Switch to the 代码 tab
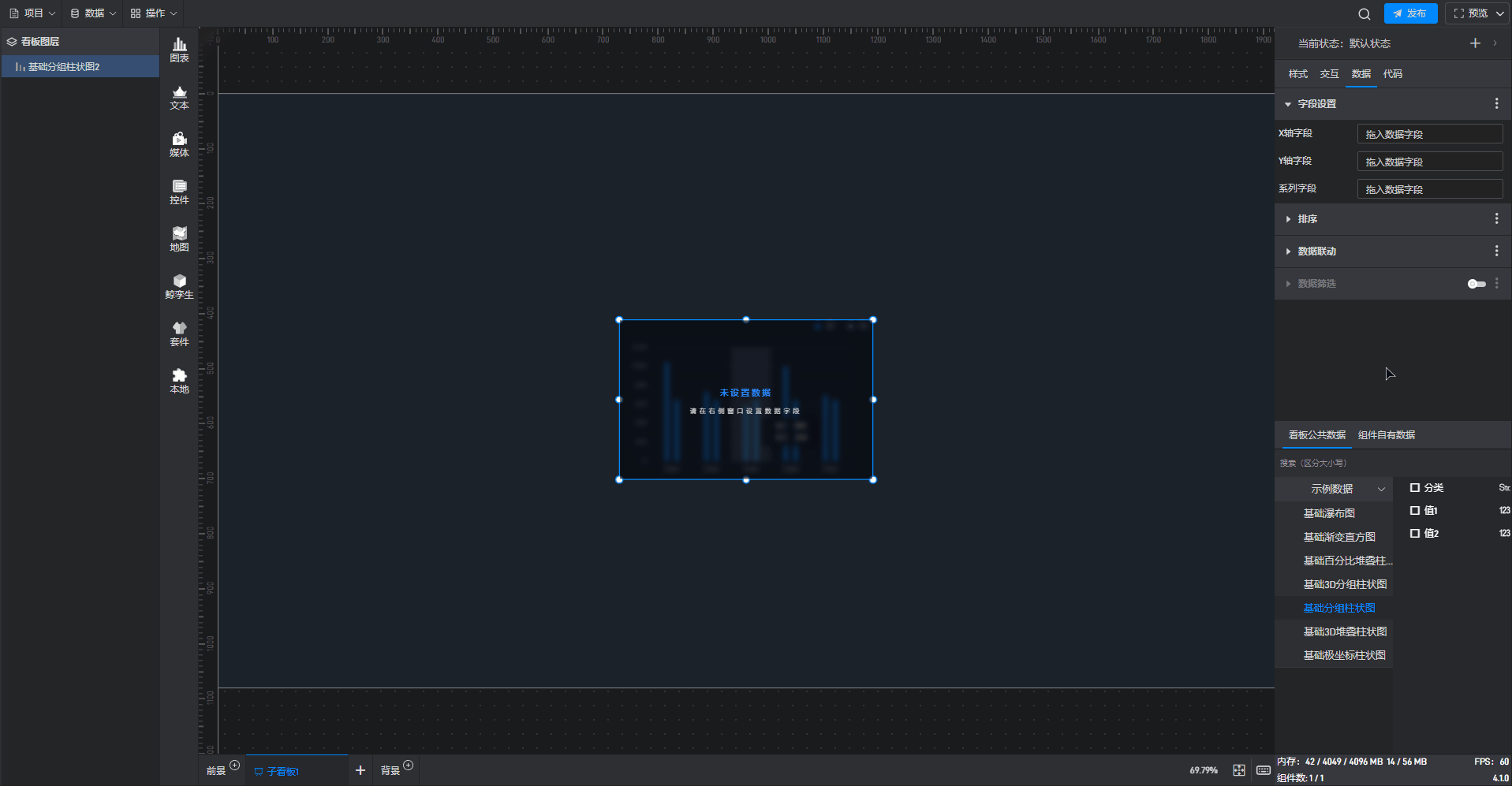The height and width of the screenshot is (786, 1512). (x=1392, y=74)
